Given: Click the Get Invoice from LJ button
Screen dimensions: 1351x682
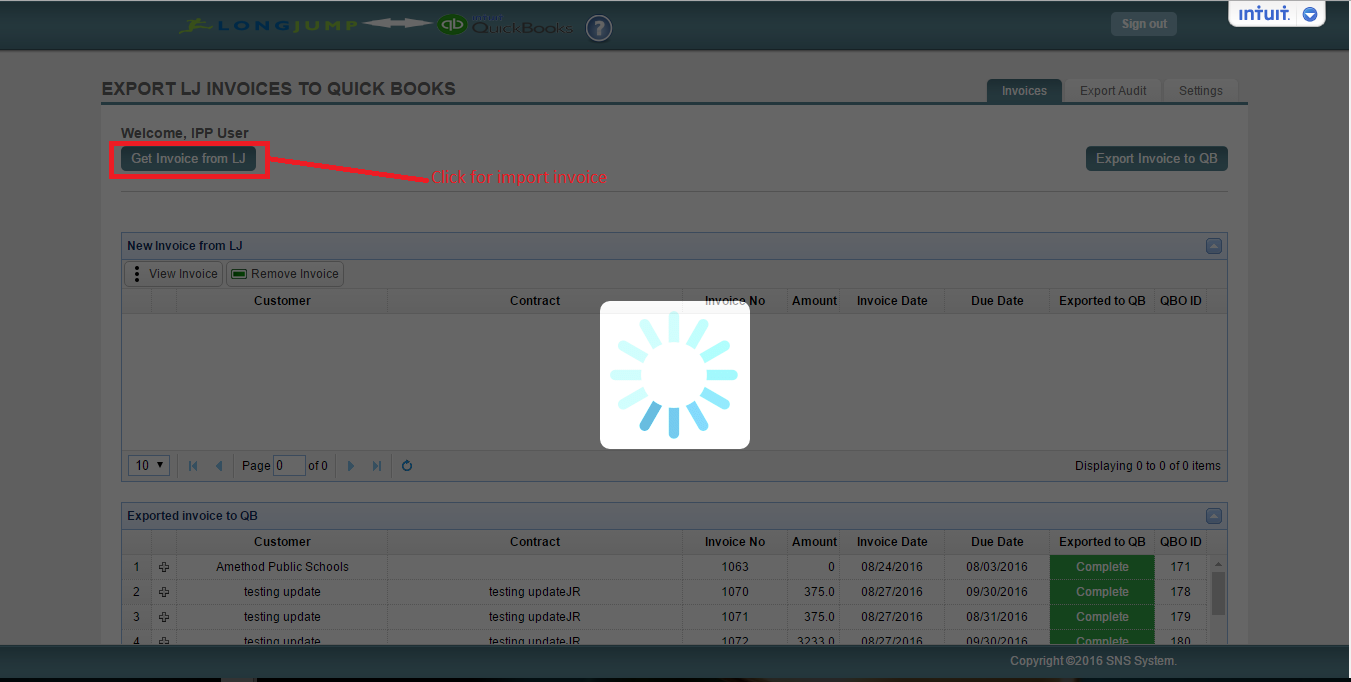Looking at the screenshot, I should click(x=188, y=159).
